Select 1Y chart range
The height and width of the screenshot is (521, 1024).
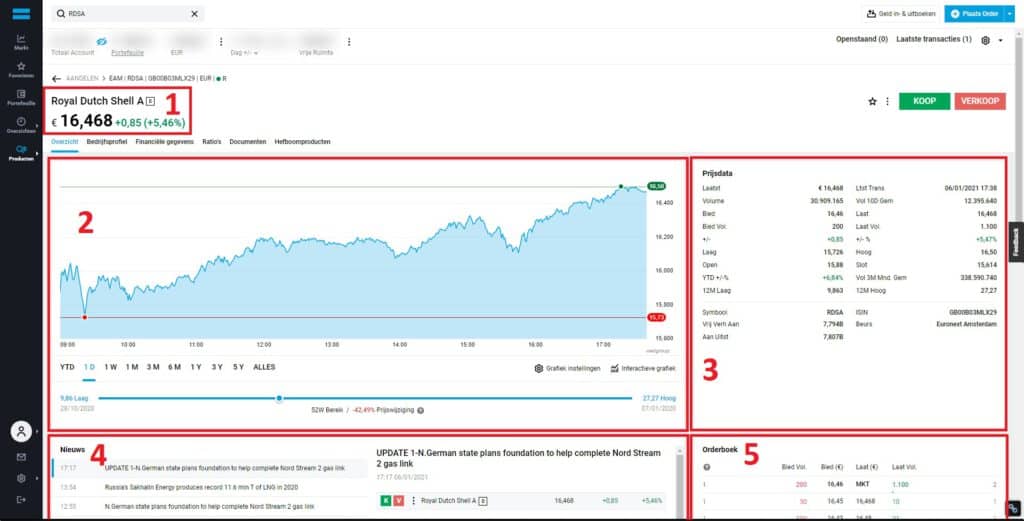coord(196,368)
